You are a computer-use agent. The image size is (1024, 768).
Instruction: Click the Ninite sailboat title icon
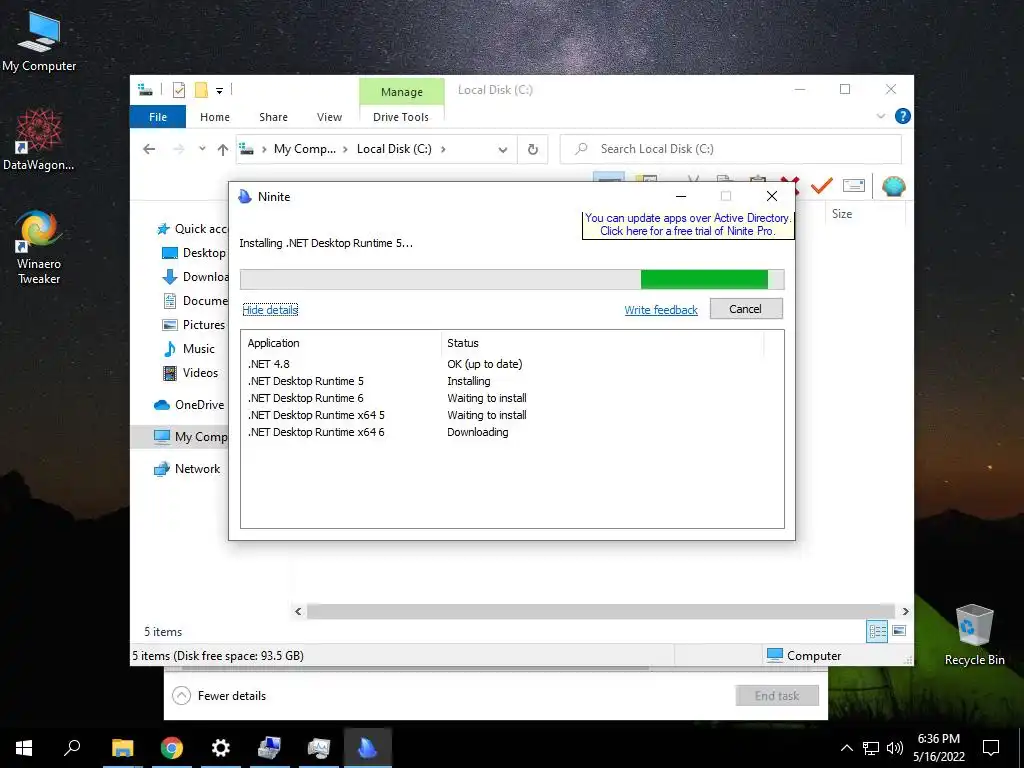pyautogui.click(x=245, y=197)
